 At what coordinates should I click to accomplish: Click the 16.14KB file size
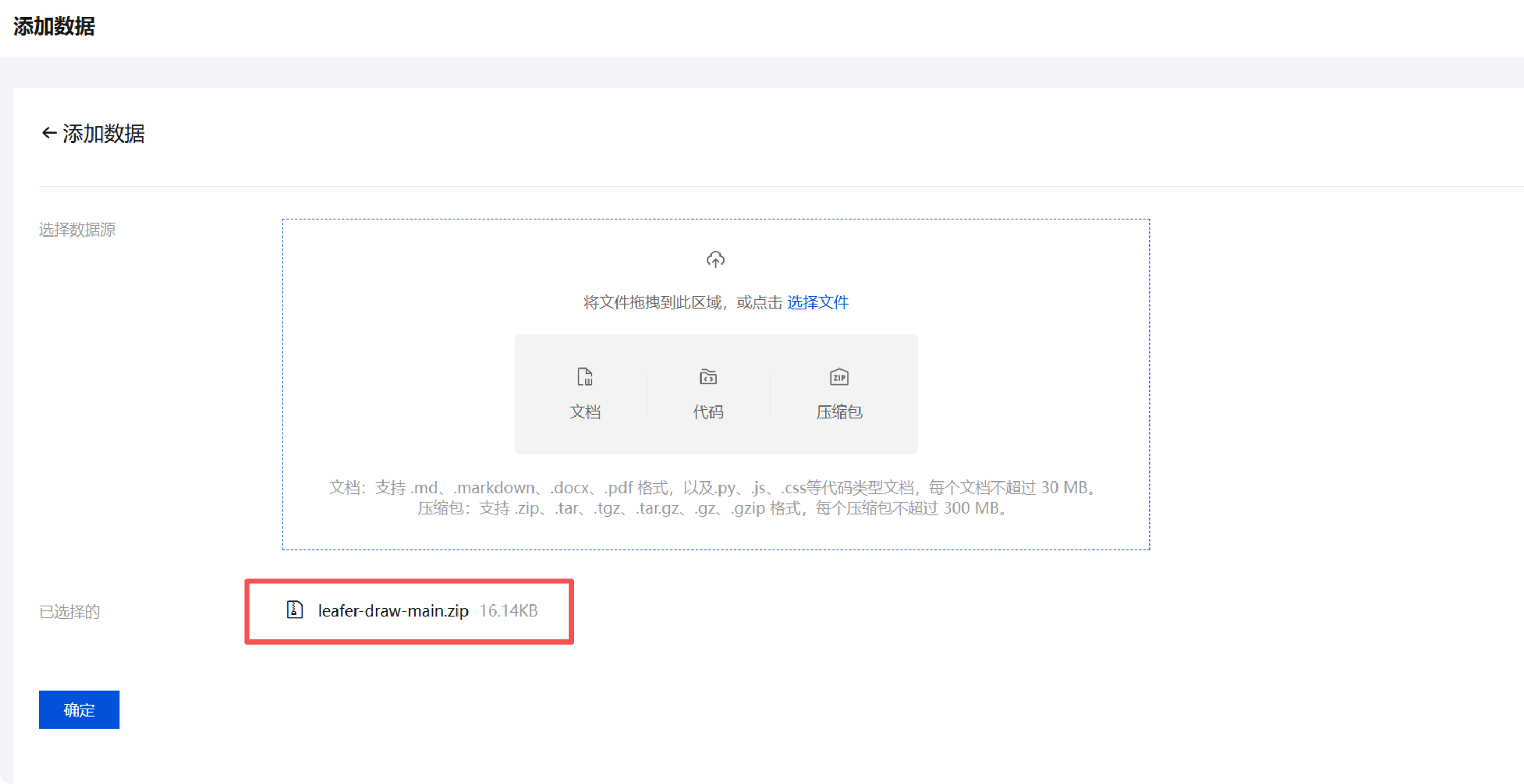point(508,611)
